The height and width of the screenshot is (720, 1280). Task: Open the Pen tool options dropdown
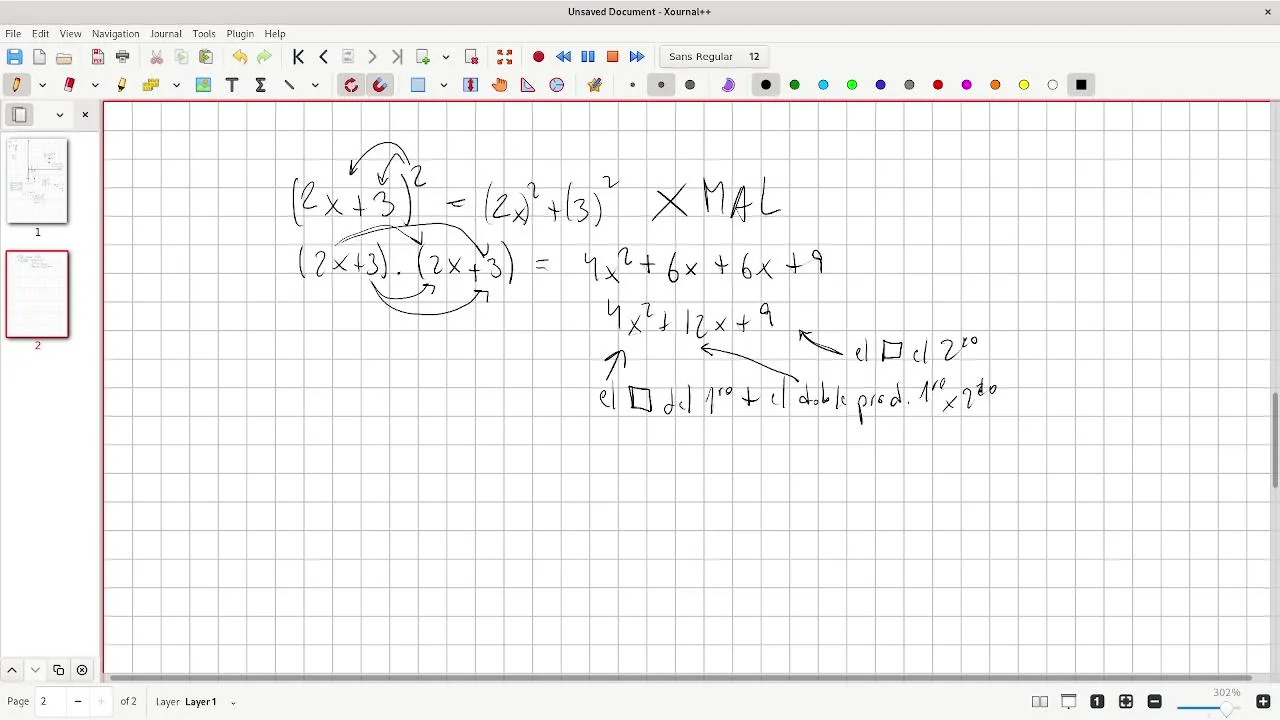[x=42, y=85]
